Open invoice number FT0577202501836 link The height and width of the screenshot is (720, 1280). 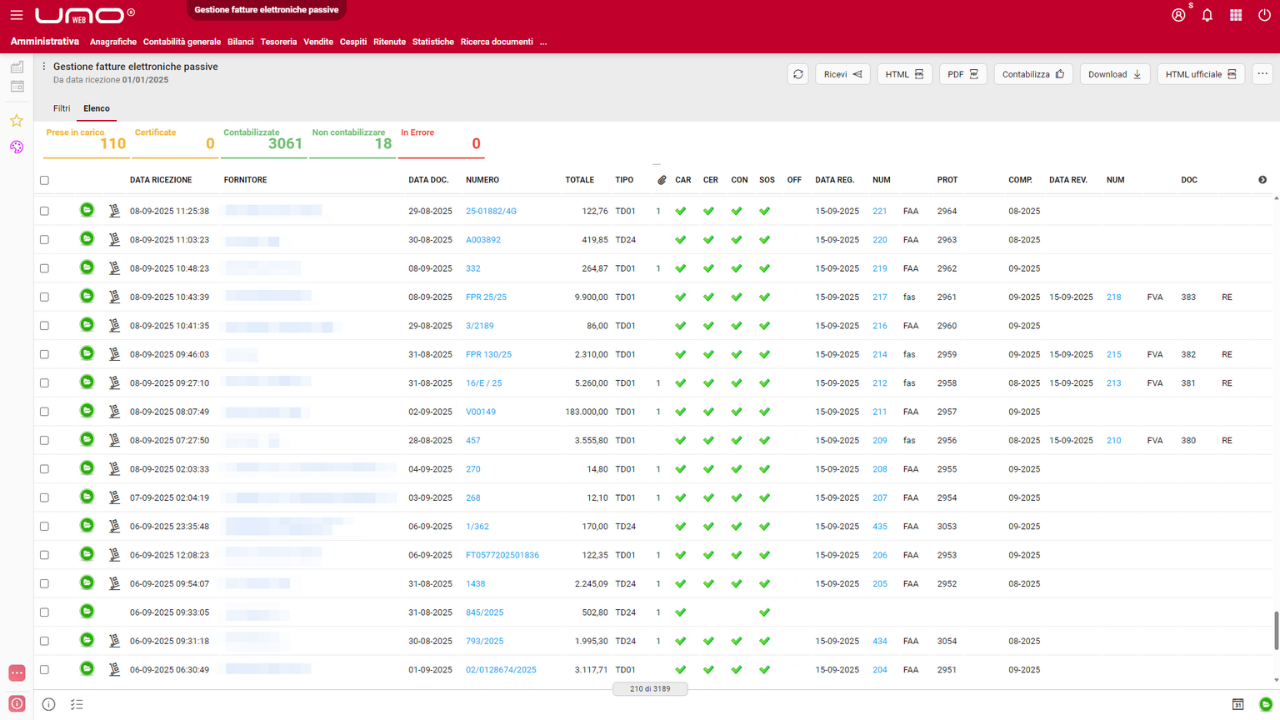coord(502,555)
